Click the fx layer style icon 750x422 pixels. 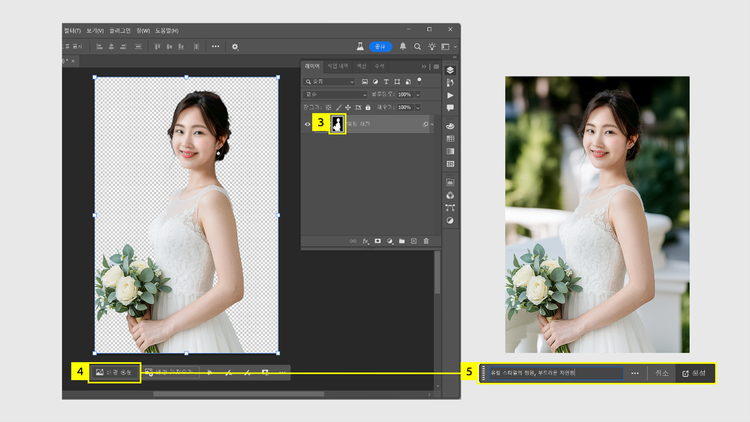click(x=366, y=241)
